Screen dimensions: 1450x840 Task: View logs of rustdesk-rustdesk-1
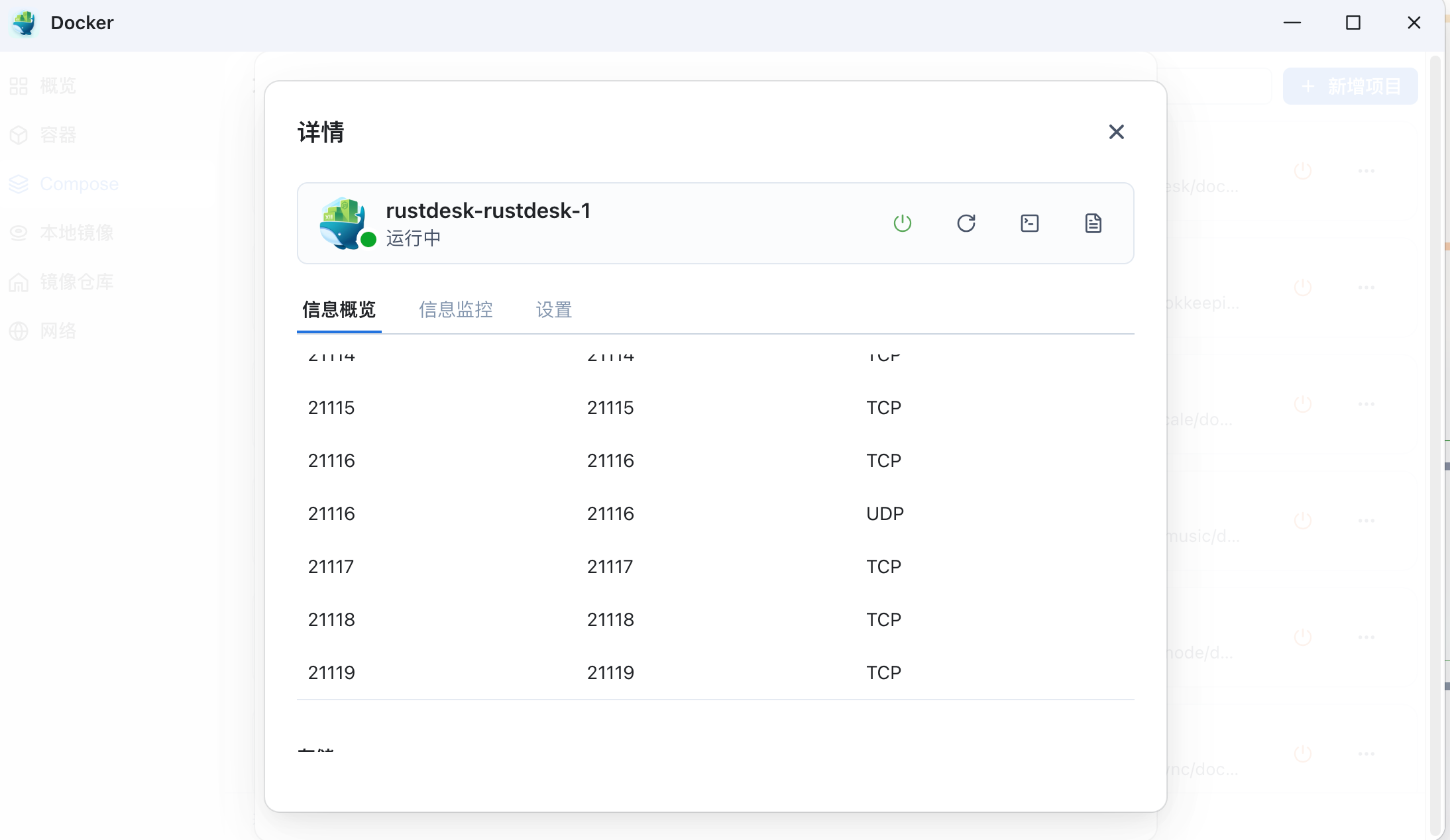tap(1092, 223)
